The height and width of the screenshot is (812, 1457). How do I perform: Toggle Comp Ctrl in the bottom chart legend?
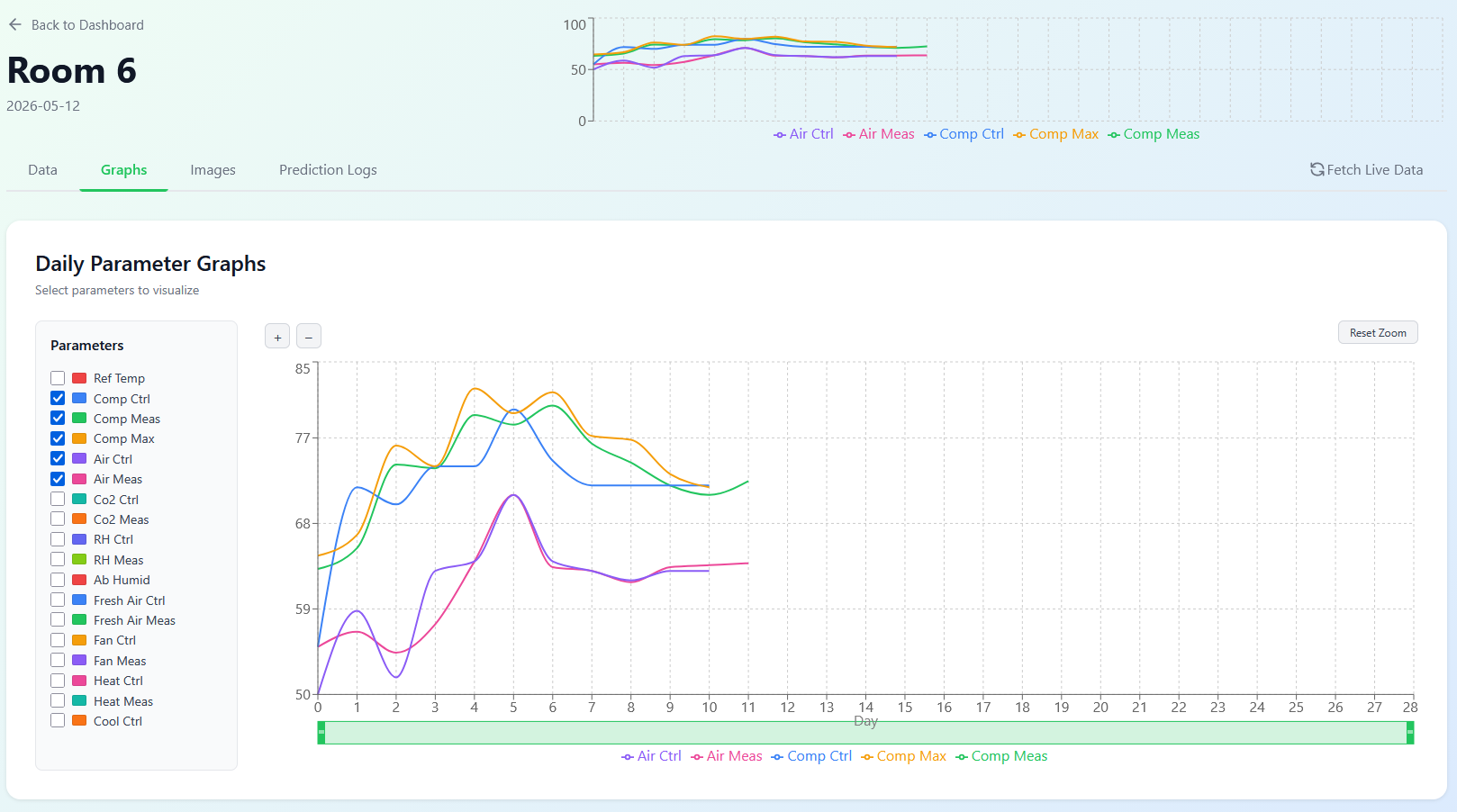[811, 756]
